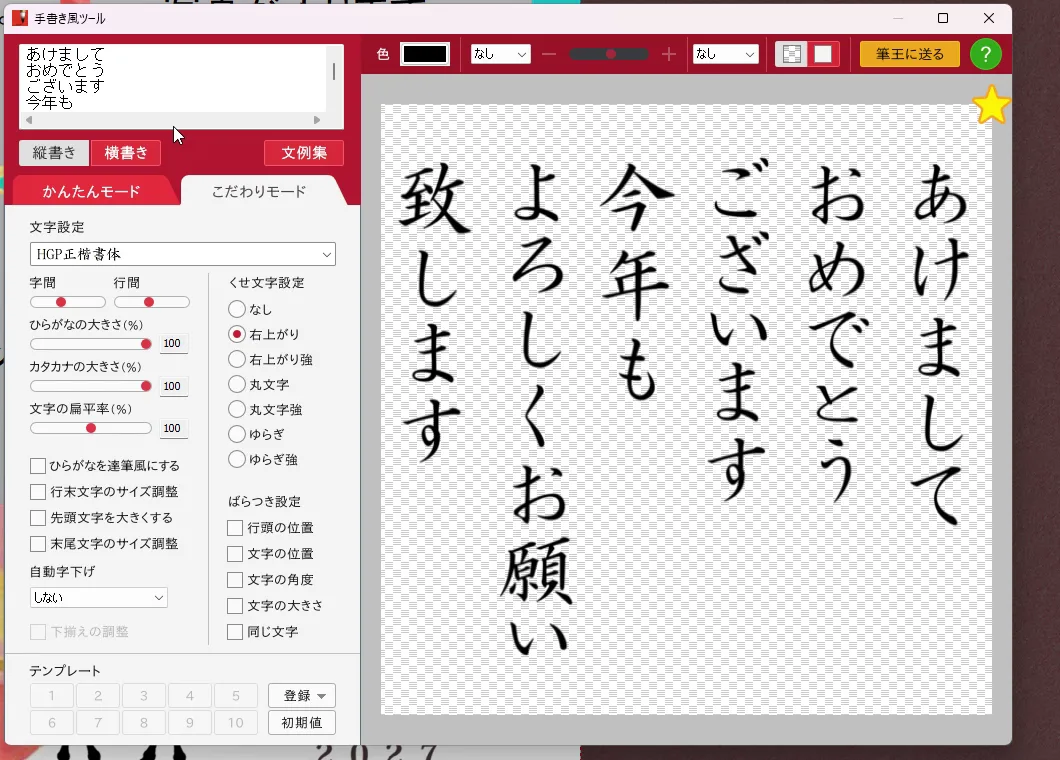Image resolution: width=1060 pixels, height=760 pixels.
Task: Enable 先頭文字を大きくする checkbox
Action: click(x=38, y=518)
